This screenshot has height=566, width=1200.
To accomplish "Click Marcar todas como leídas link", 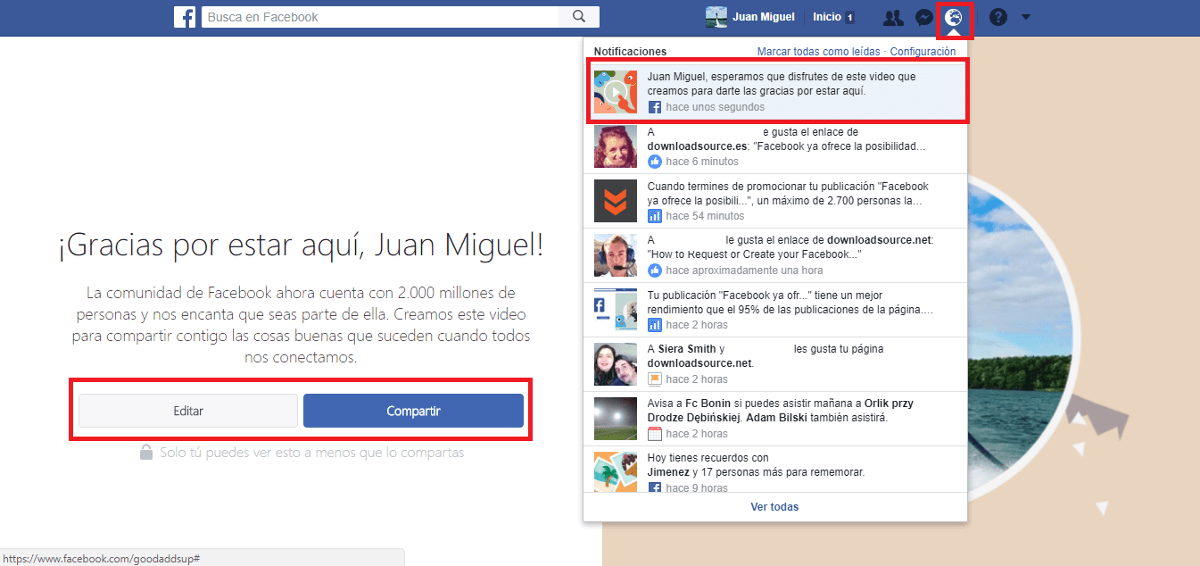I will pyautogui.click(x=820, y=51).
